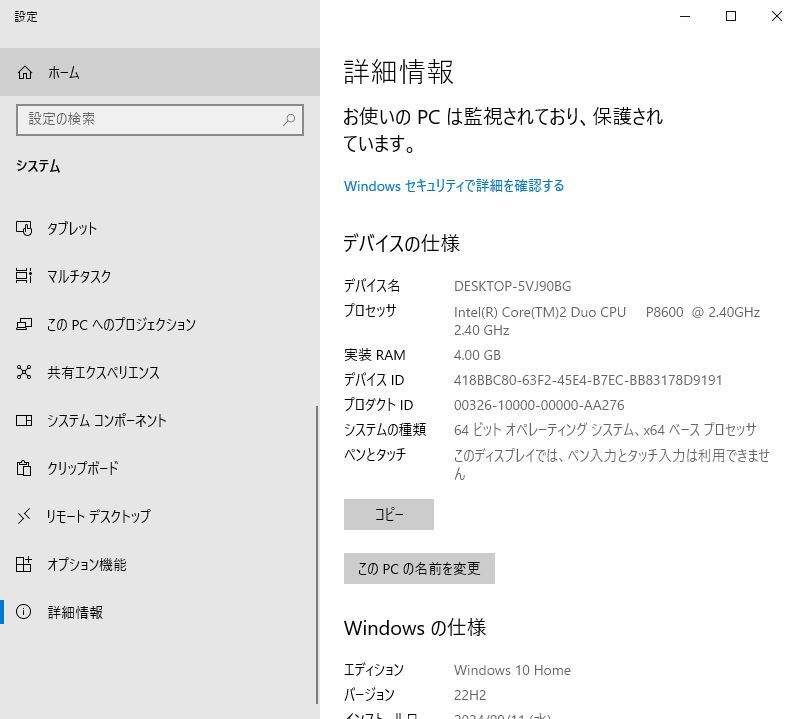The image size is (800, 719).
Task: Click the Home (ホーム) house icon
Action: click(x=24, y=73)
